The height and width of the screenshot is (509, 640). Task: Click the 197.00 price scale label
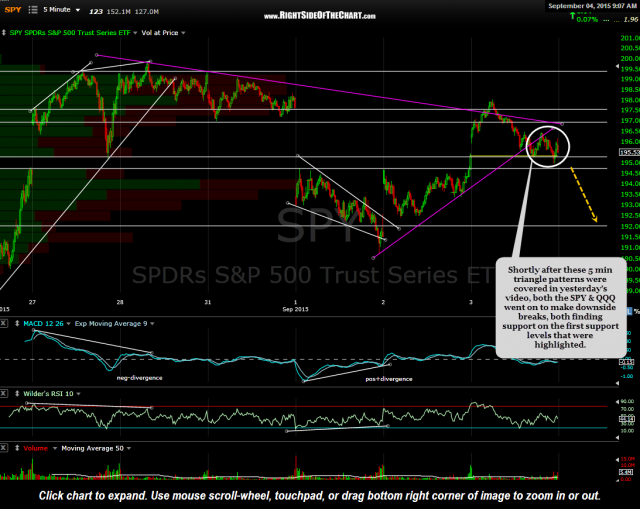tap(630, 120)
